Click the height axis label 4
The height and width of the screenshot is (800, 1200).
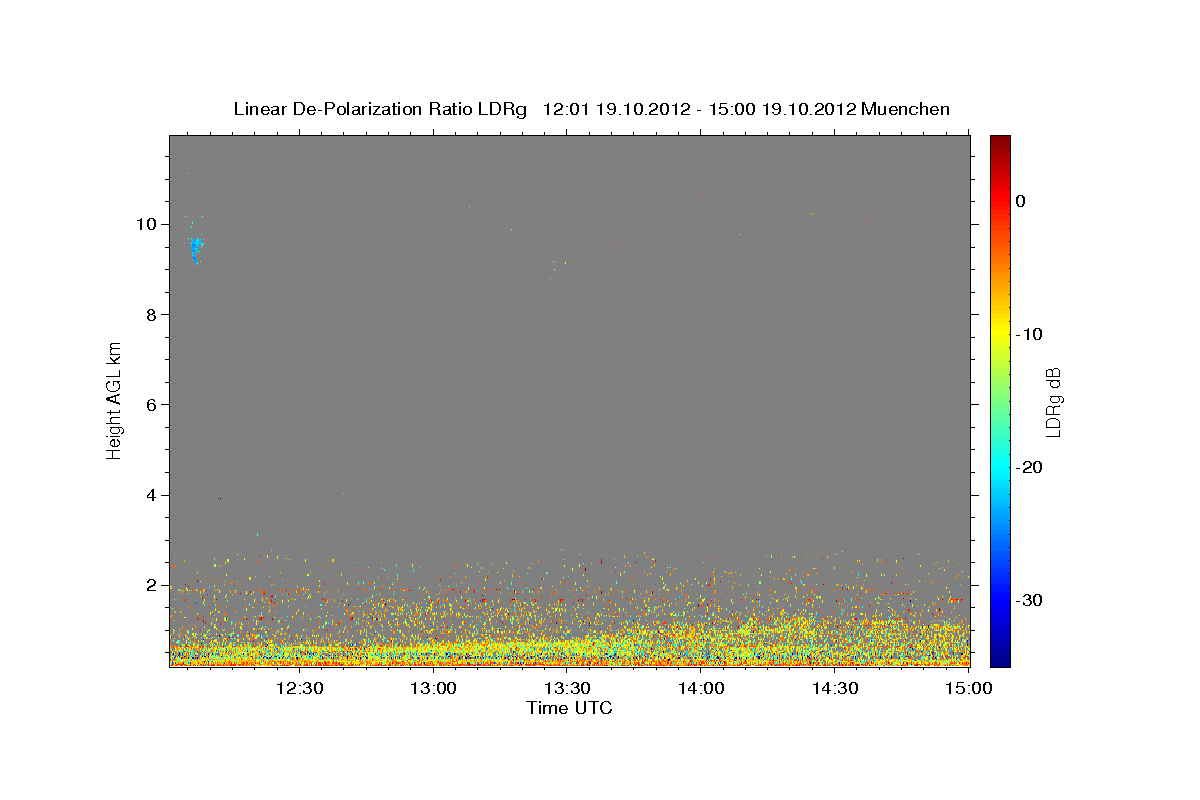coord(151,495)
